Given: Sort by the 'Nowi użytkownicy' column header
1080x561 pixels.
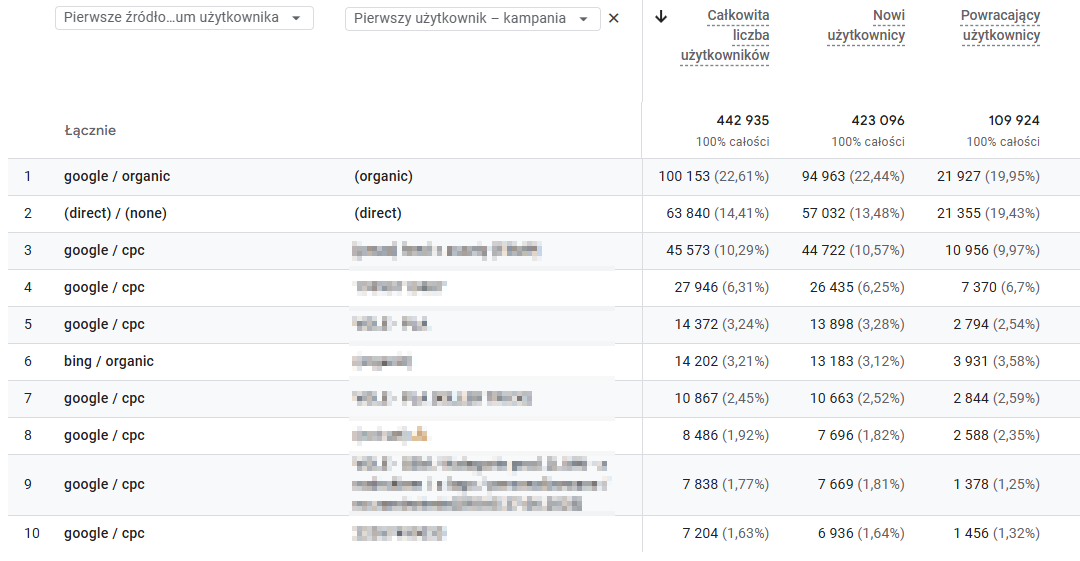Looking at the screenshot, I should coord(866,26).
